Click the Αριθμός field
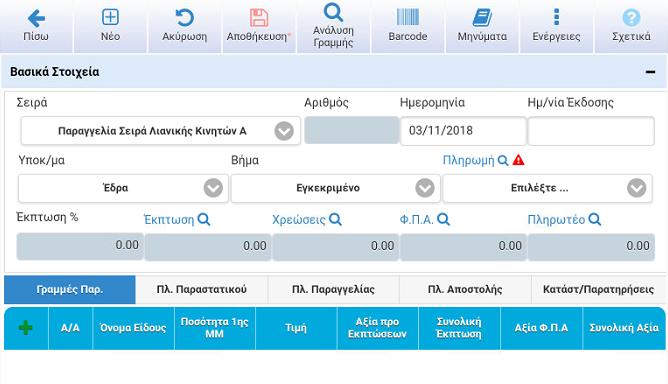The image size is (668, 384). coord(351,130)
